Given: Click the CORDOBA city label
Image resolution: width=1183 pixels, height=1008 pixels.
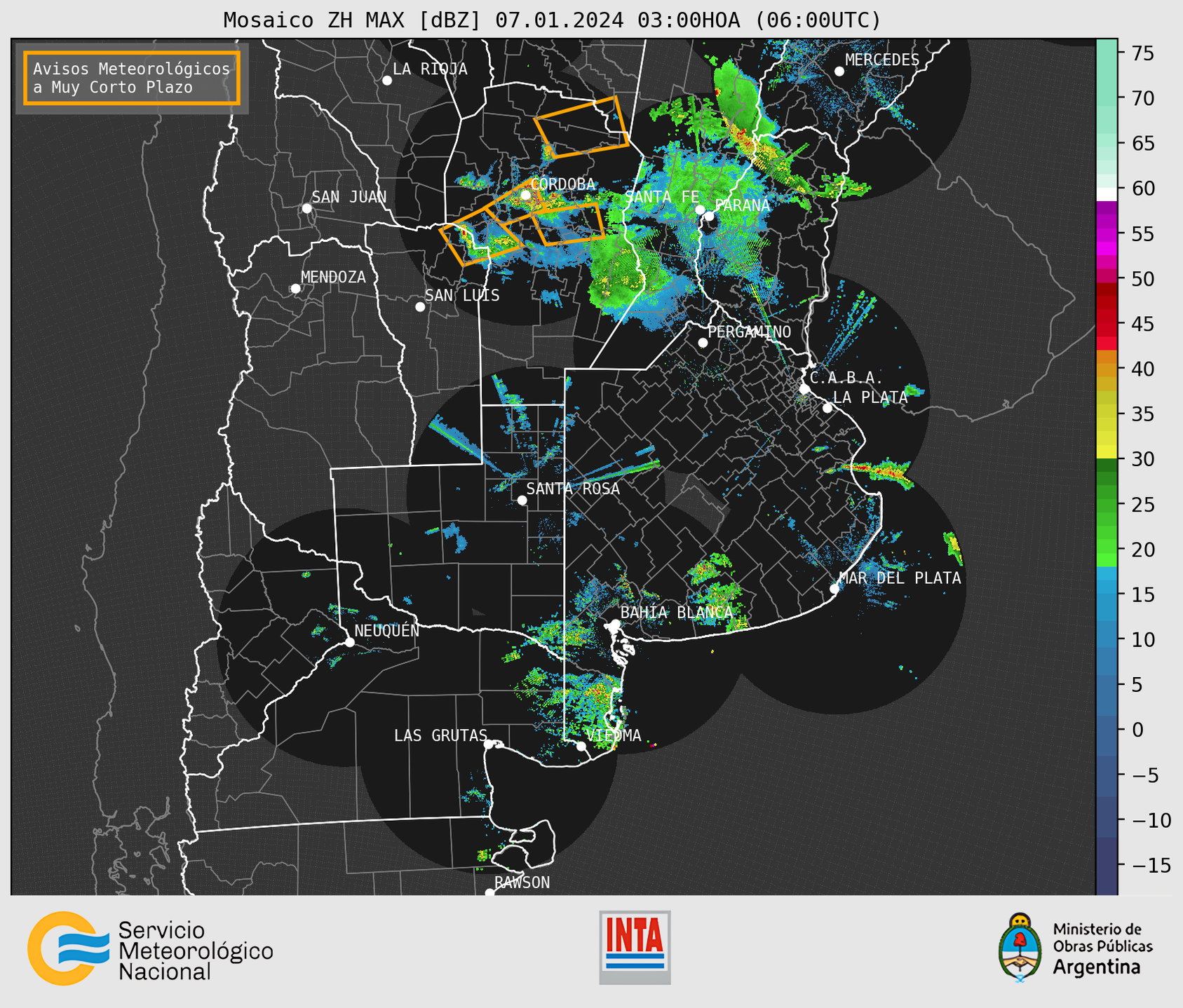Looking at the screenshot, I should point(562,184).
